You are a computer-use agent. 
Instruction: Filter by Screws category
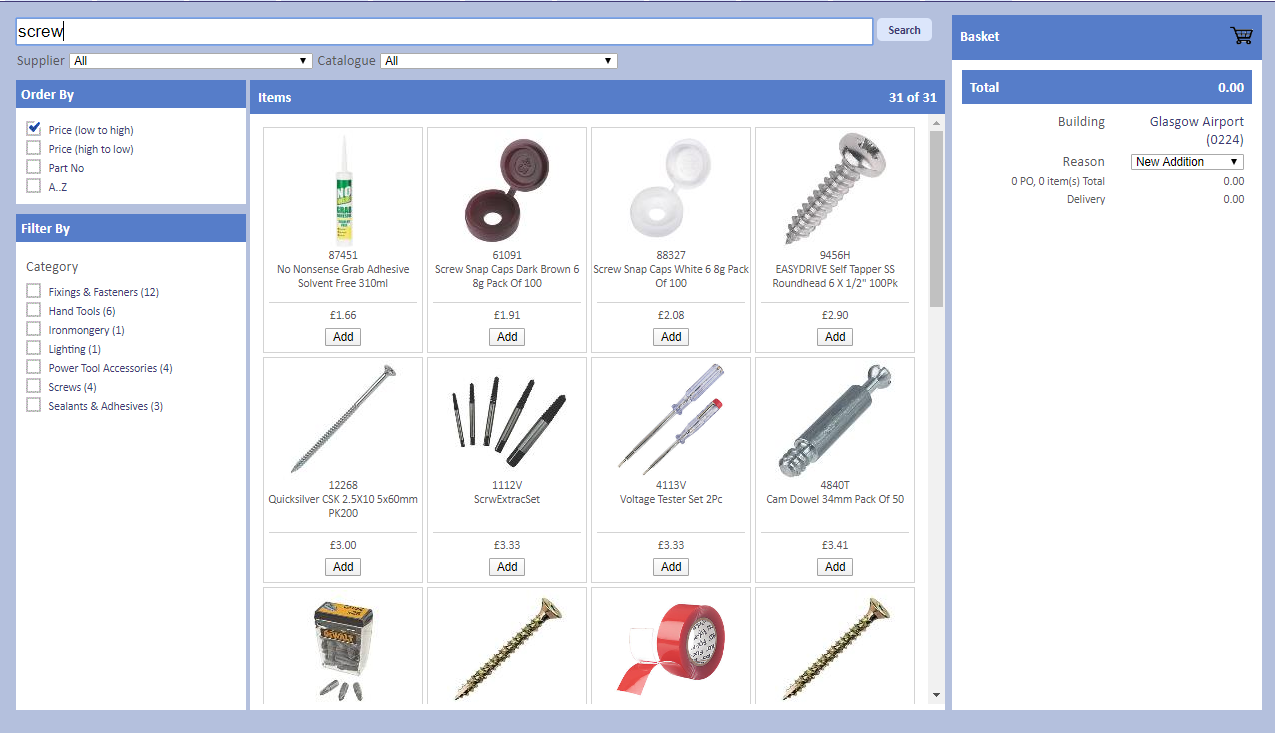click(34, 386)
